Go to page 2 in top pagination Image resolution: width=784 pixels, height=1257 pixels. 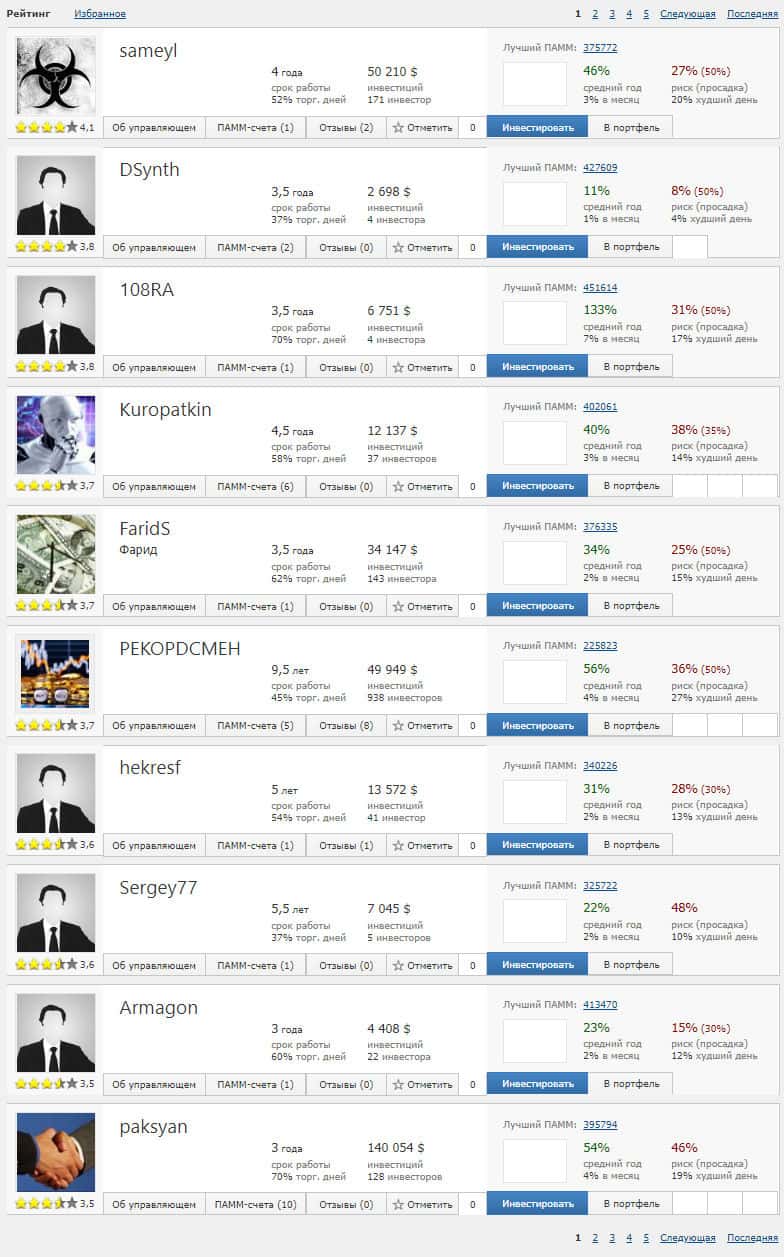coord(595,14)
